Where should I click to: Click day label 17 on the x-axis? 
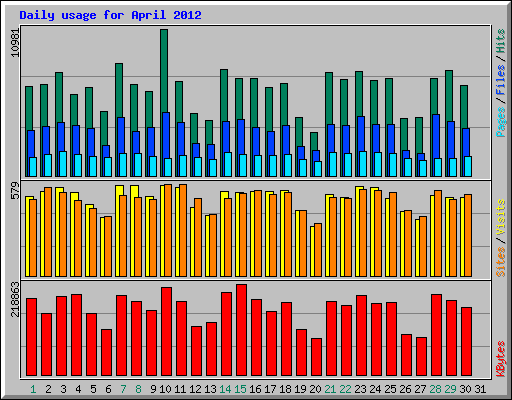coord(270,389)
